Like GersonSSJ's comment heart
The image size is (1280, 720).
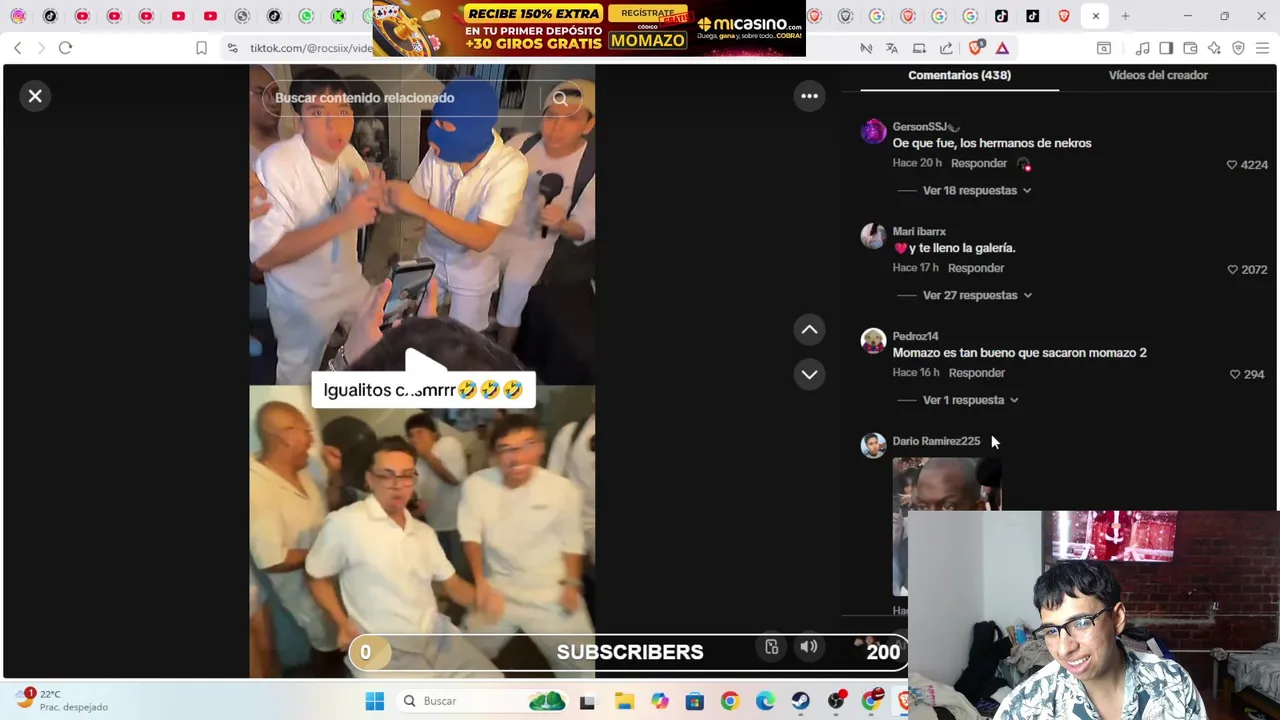click(1232, 165)
